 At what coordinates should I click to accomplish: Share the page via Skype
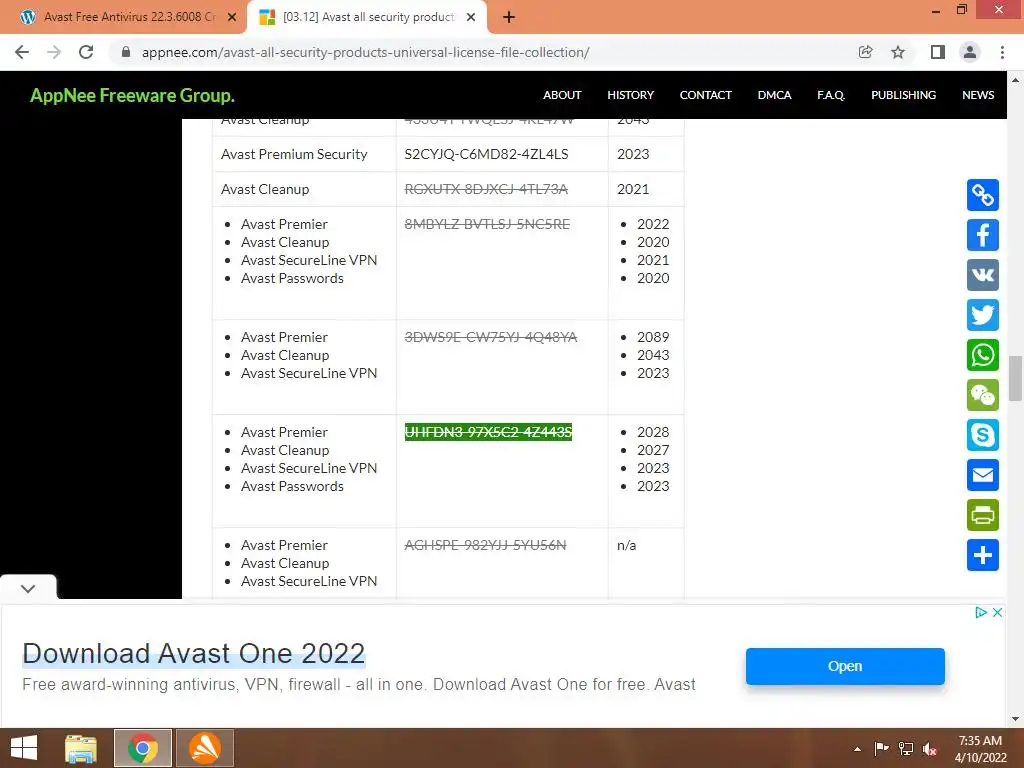[x=983, y=435]
